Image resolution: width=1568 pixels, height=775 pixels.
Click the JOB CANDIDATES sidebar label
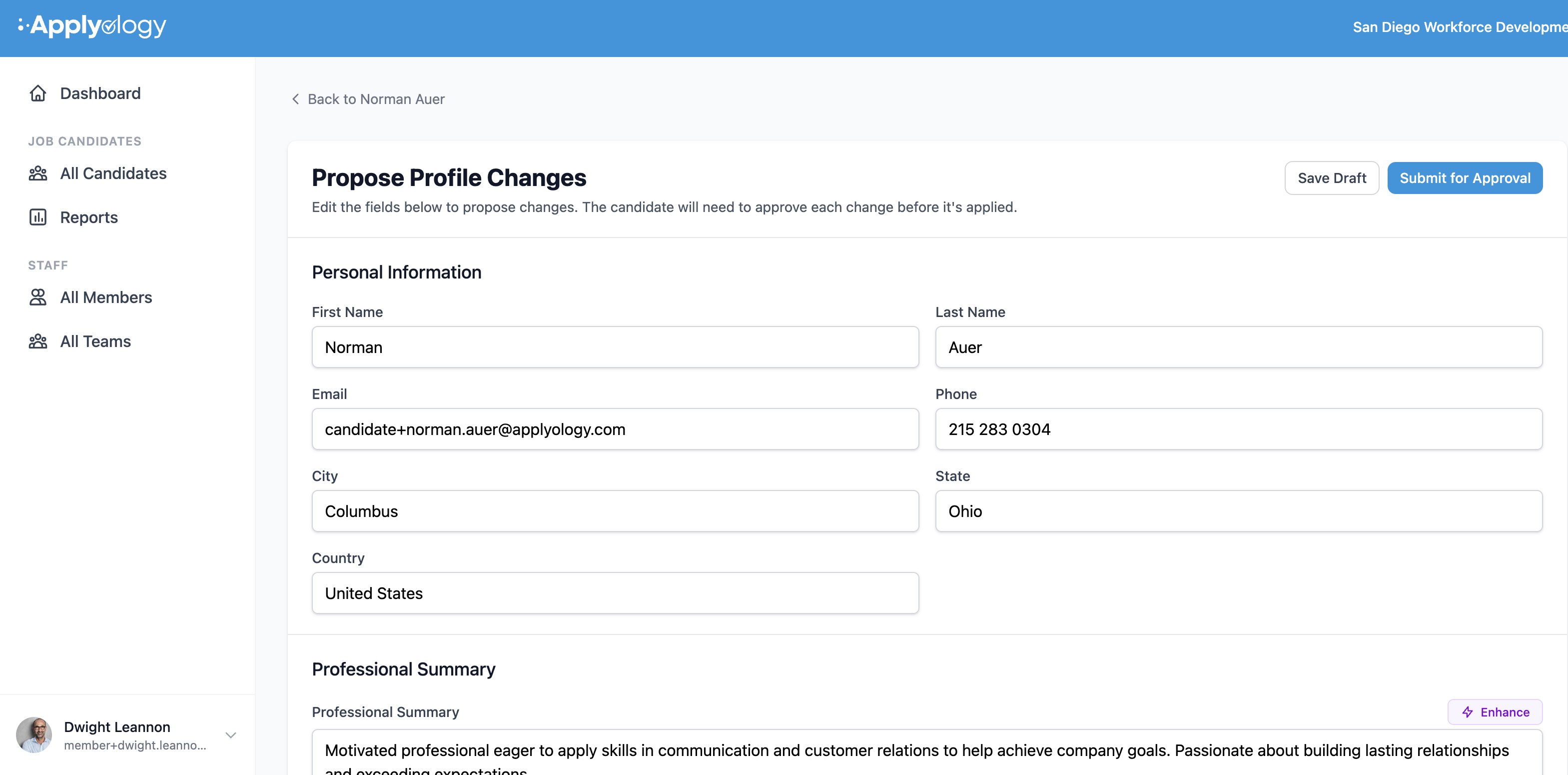(x=84, y=141)
